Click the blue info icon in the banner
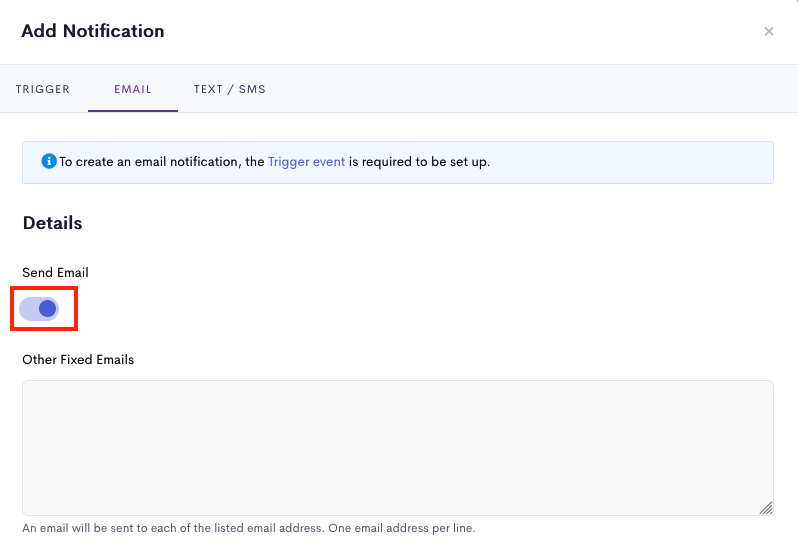The width and height of the screenshot is (798, 554). [x=49, y=161]
